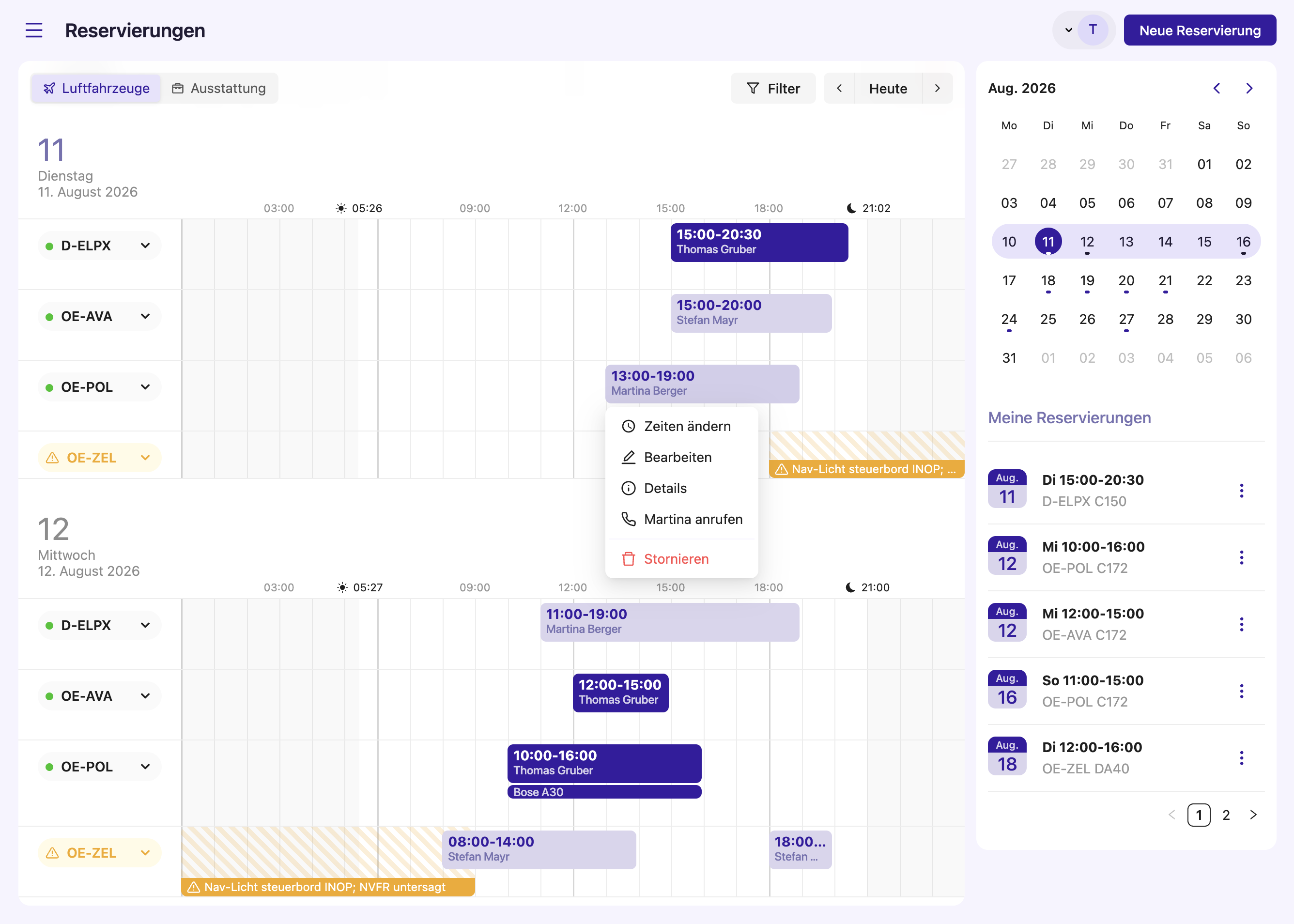Select Zeiten ändern from context menu
The height and width of the screenshot is (924, 1294).
point(682,426)
